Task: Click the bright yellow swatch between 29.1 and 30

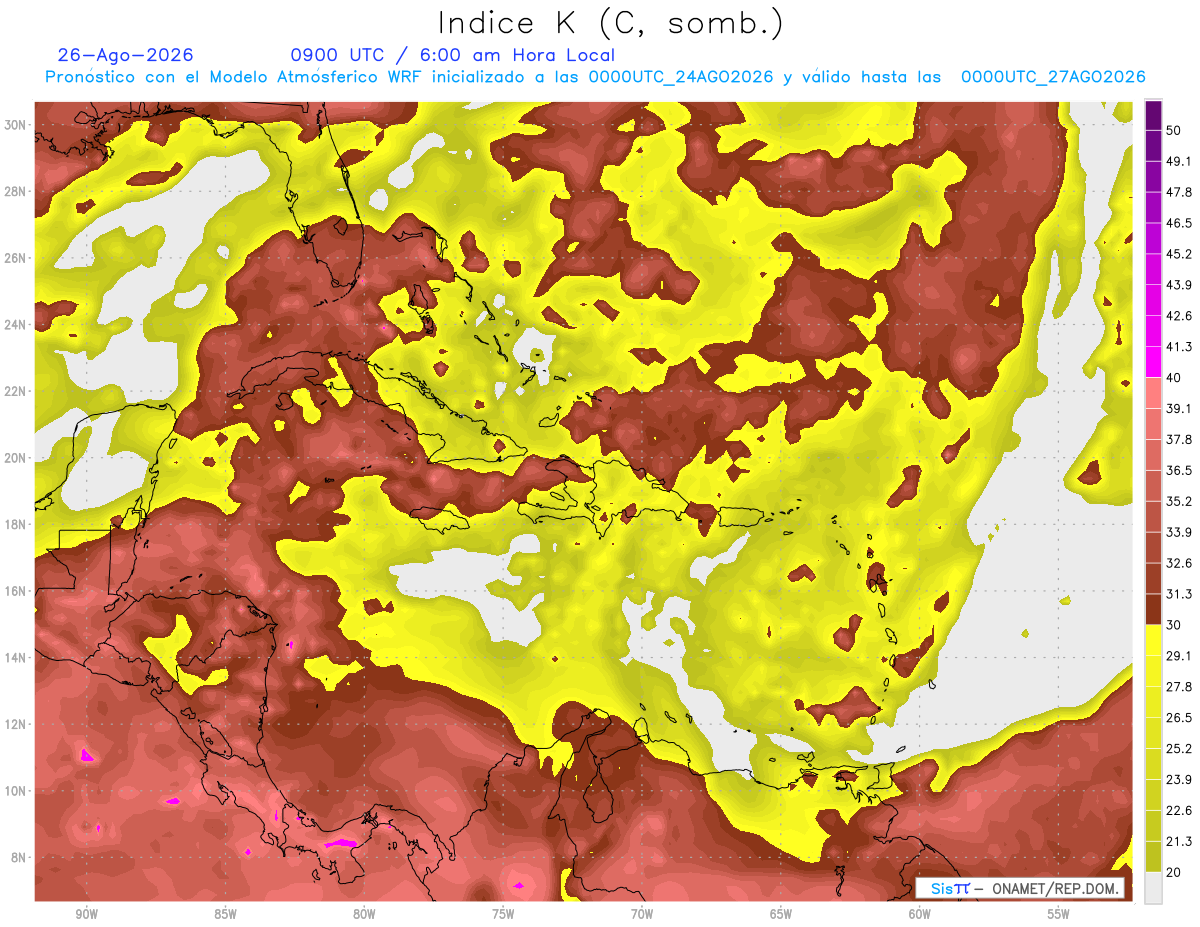Action: coord(1153,640)
